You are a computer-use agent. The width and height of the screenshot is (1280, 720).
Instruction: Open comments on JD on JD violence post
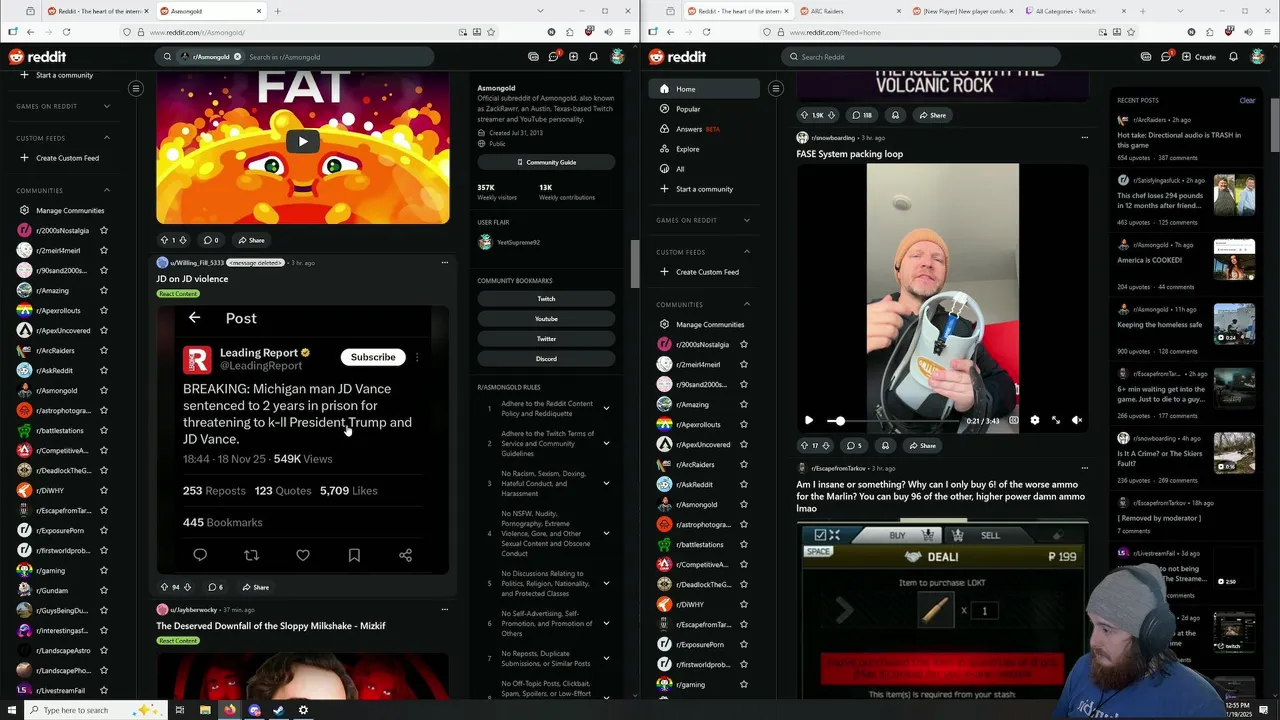pyautogui.click(x=216, y=587)
